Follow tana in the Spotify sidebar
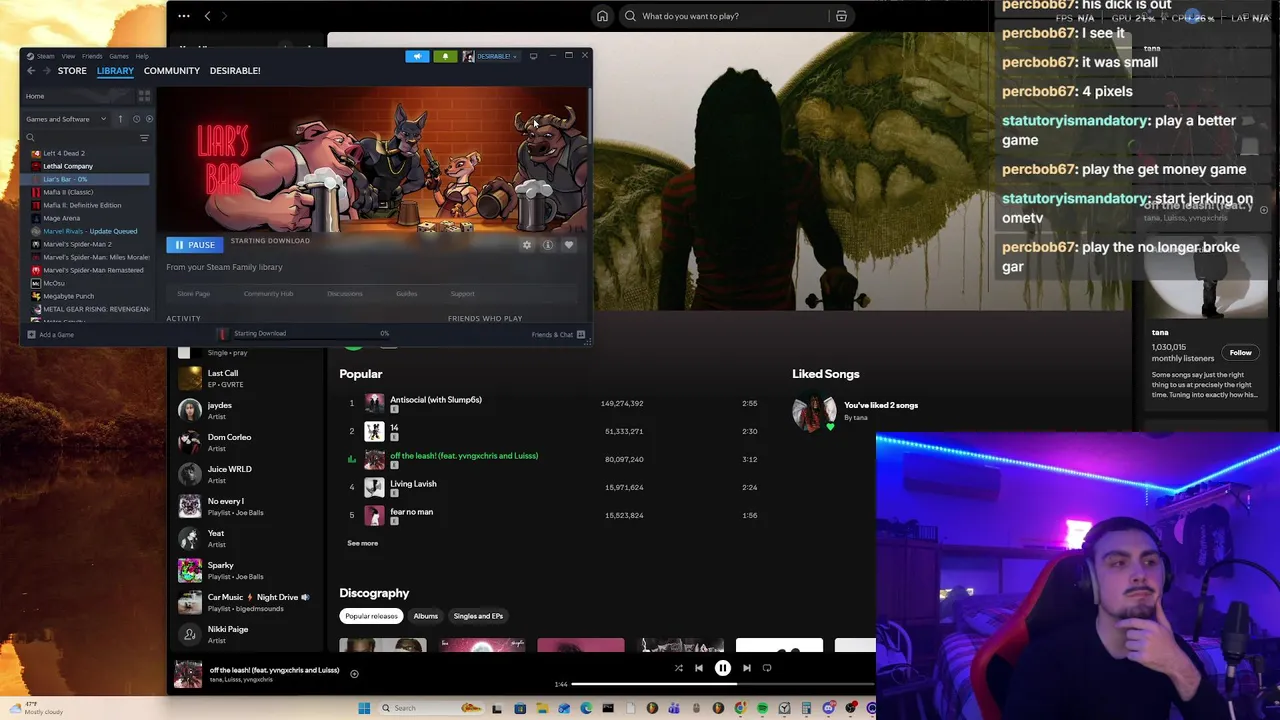 pos(1241,353)
